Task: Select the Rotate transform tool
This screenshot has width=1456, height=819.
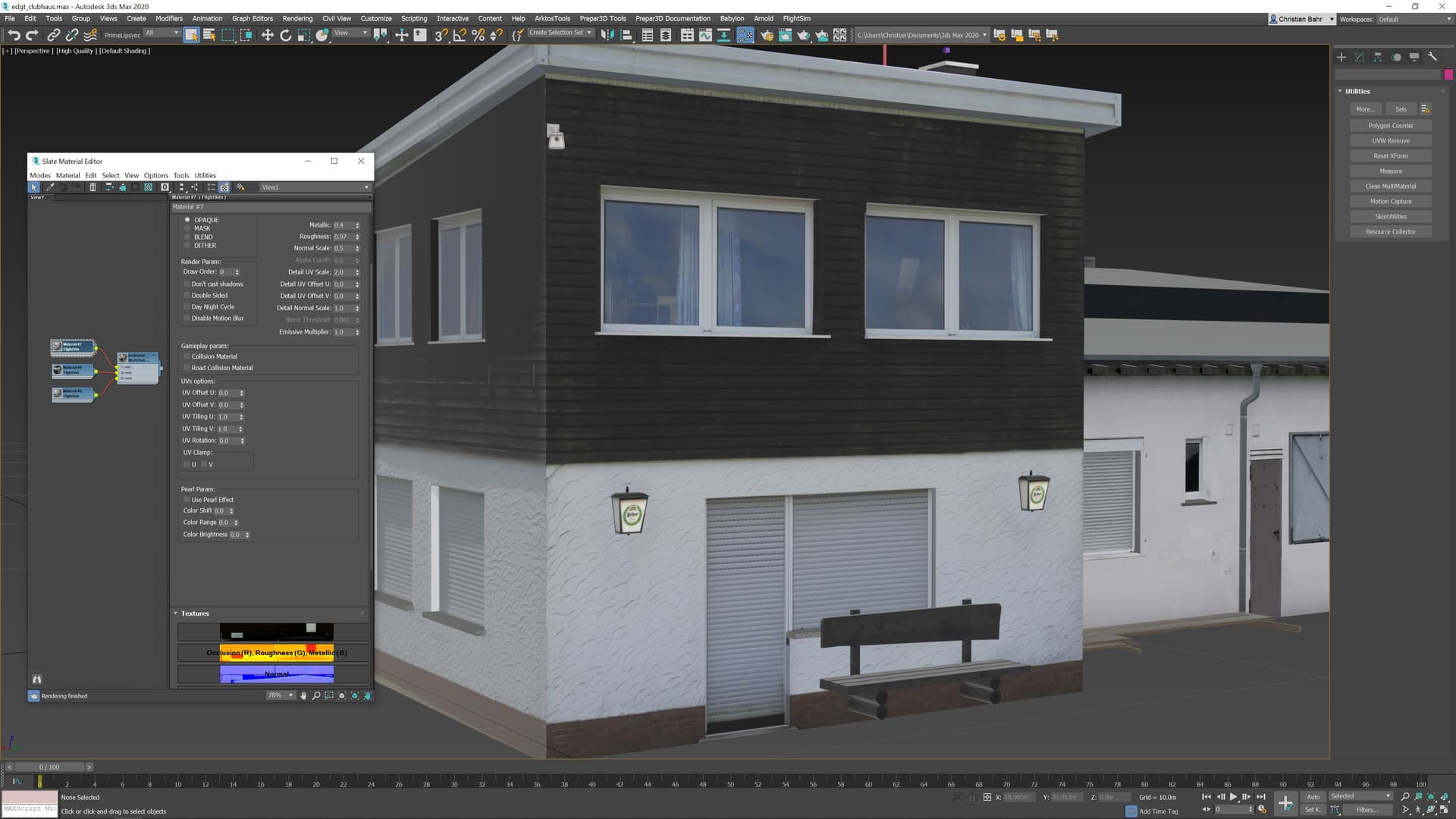Action: [x=286, y=35]
